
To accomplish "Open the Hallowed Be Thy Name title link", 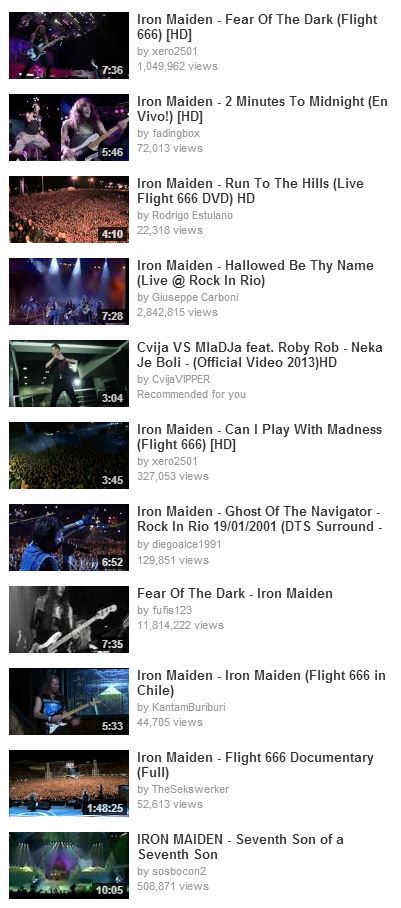I will click(256, 273).
